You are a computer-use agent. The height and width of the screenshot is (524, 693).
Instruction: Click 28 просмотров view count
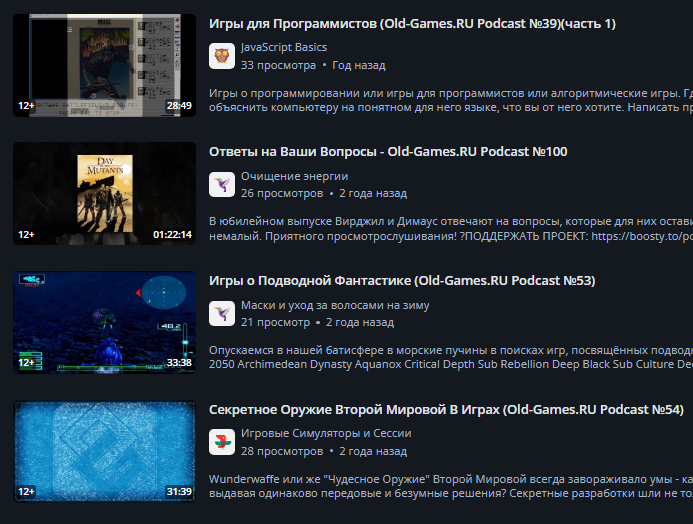click(x=282, y=451)
